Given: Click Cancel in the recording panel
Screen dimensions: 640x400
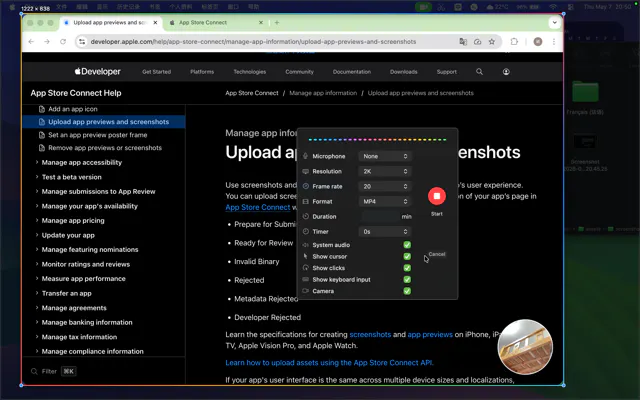Looking at the screenshot, I should point(436,254).
